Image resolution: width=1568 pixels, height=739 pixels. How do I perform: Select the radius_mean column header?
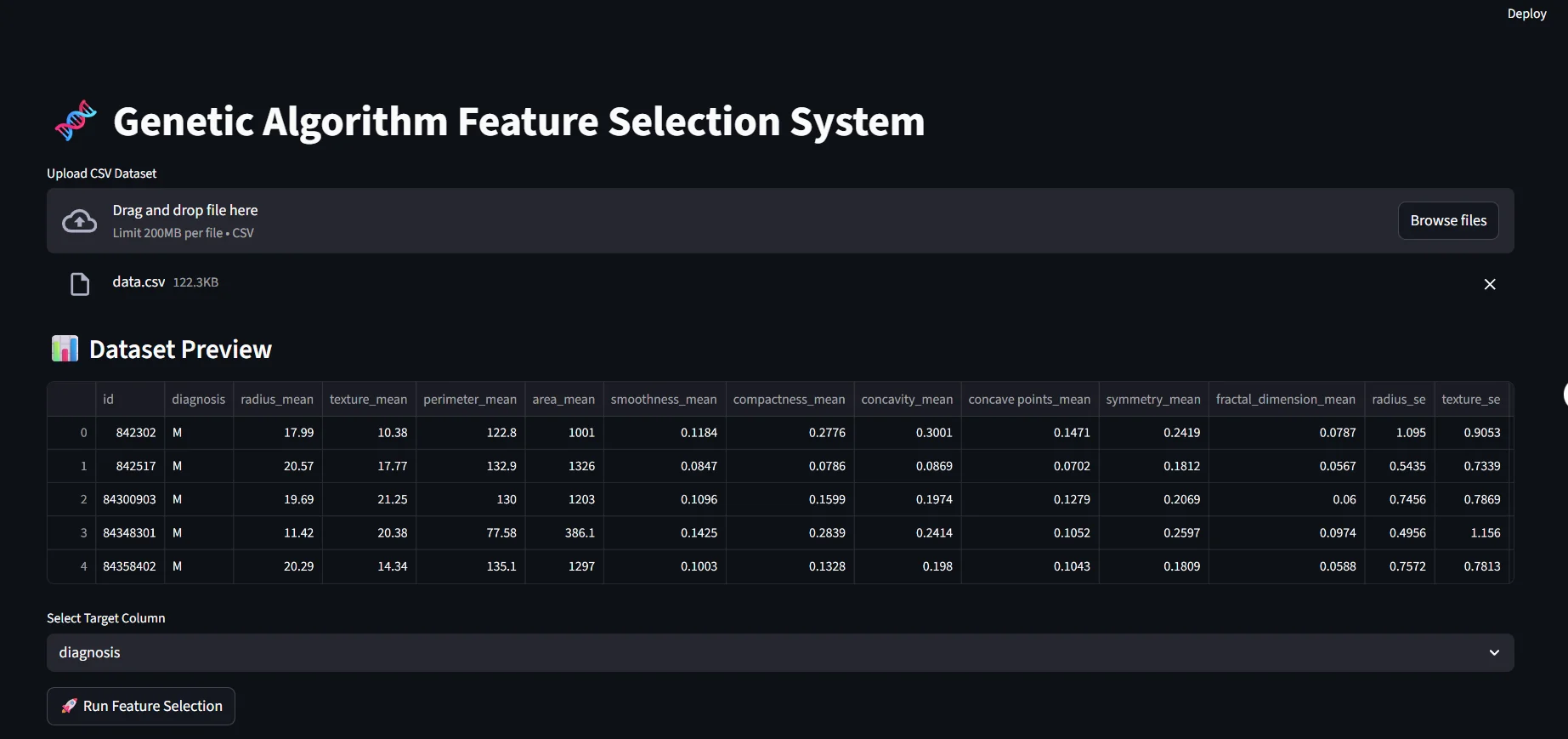pyautogui.click(x=277, y=399)
